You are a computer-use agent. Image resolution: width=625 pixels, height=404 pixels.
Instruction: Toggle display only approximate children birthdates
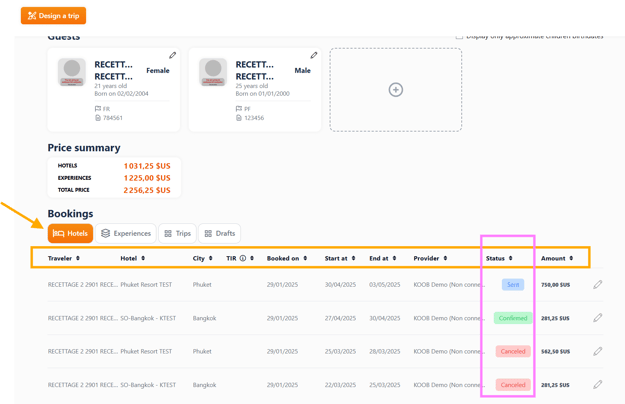pyautogui.click(x=459, y=36)
